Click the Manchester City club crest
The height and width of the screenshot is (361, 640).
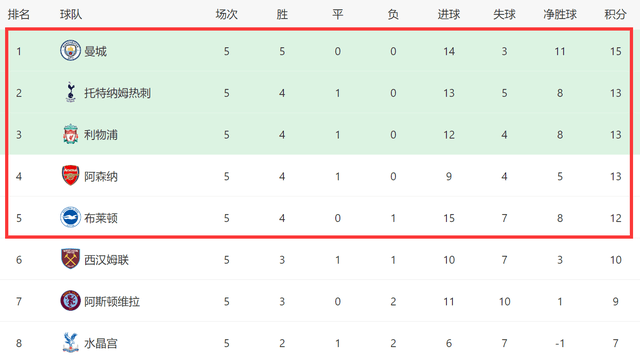point(70,51)
